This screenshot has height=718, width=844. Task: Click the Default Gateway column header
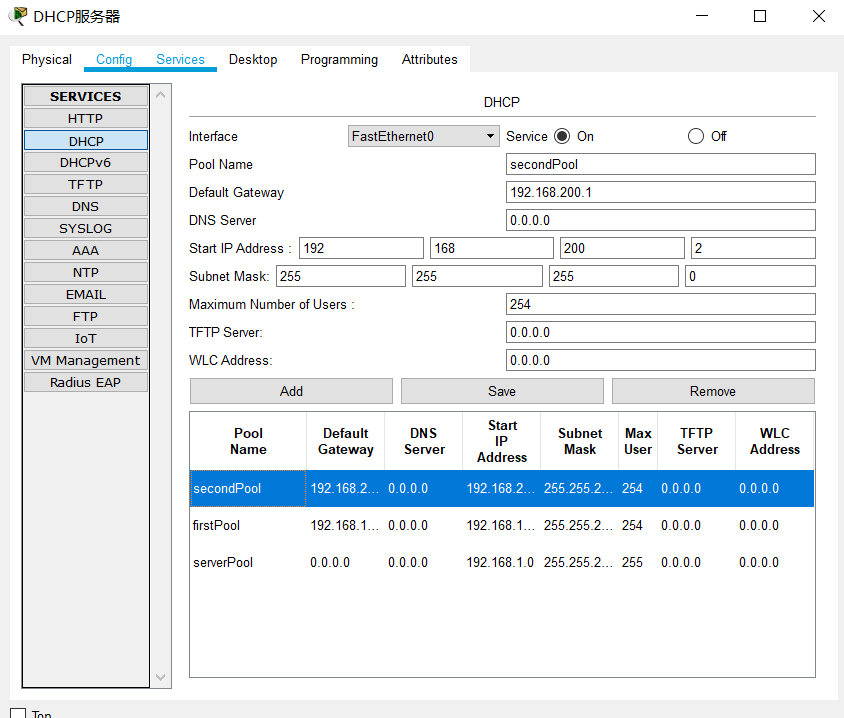[346, 441]
